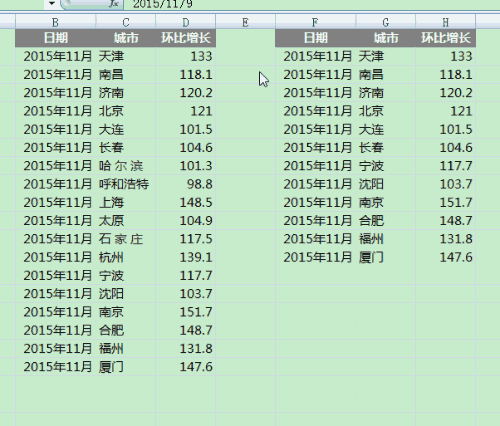Click 148.7 in column H
Screen dimensions: 500x426
(446, 221)
